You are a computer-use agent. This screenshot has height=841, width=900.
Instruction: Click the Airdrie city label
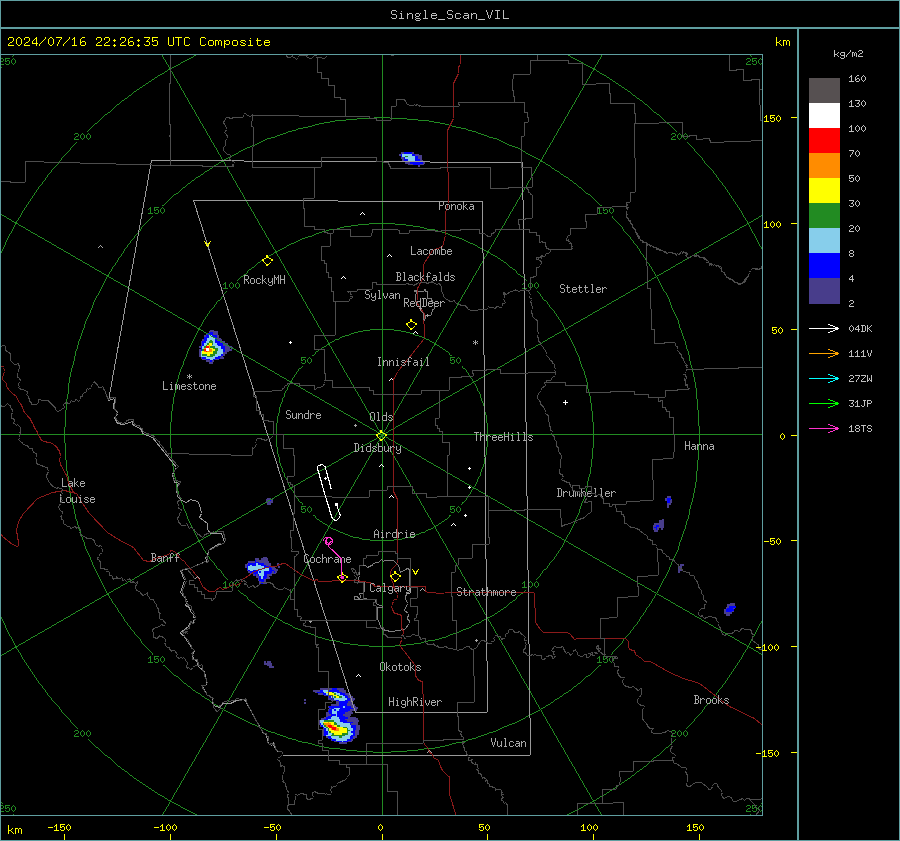[x=394, y=534]
